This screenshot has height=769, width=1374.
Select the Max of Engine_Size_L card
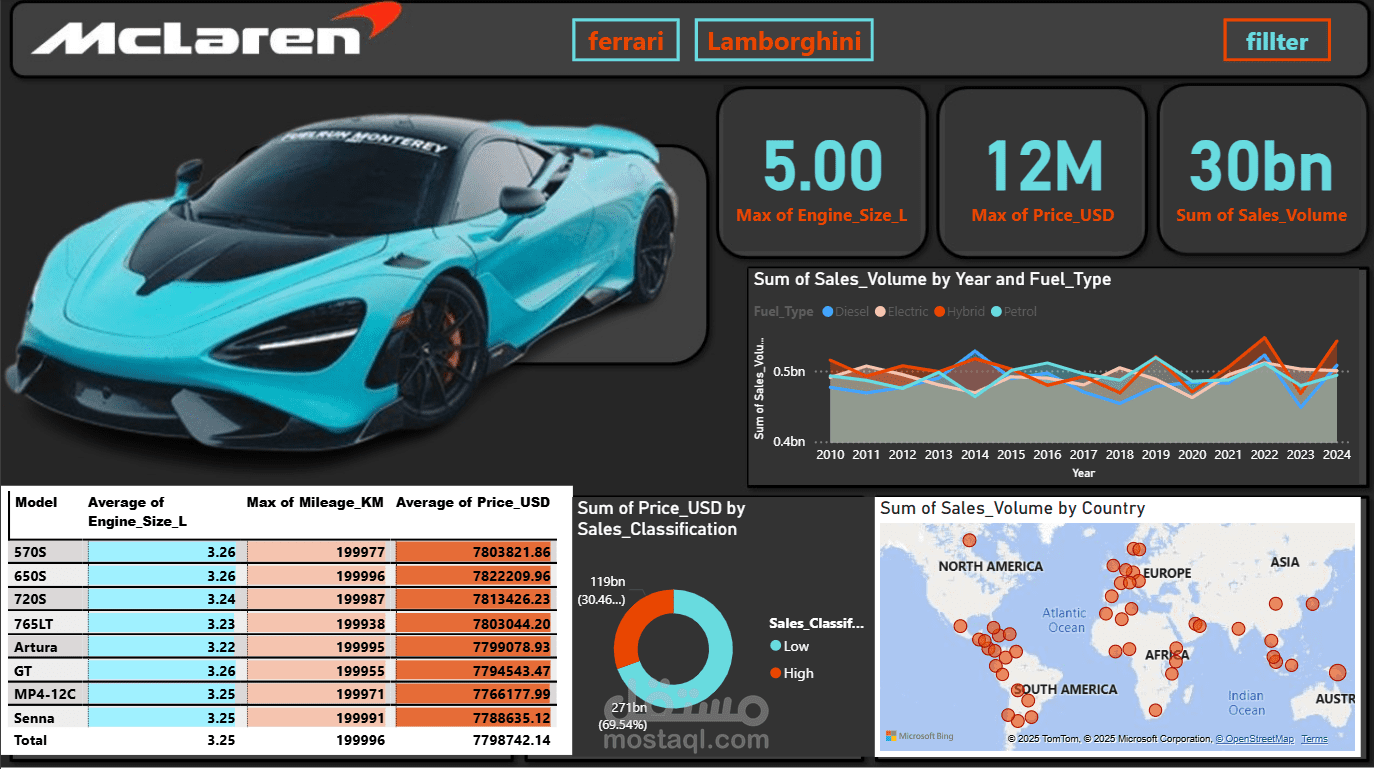tap(822, 172)
